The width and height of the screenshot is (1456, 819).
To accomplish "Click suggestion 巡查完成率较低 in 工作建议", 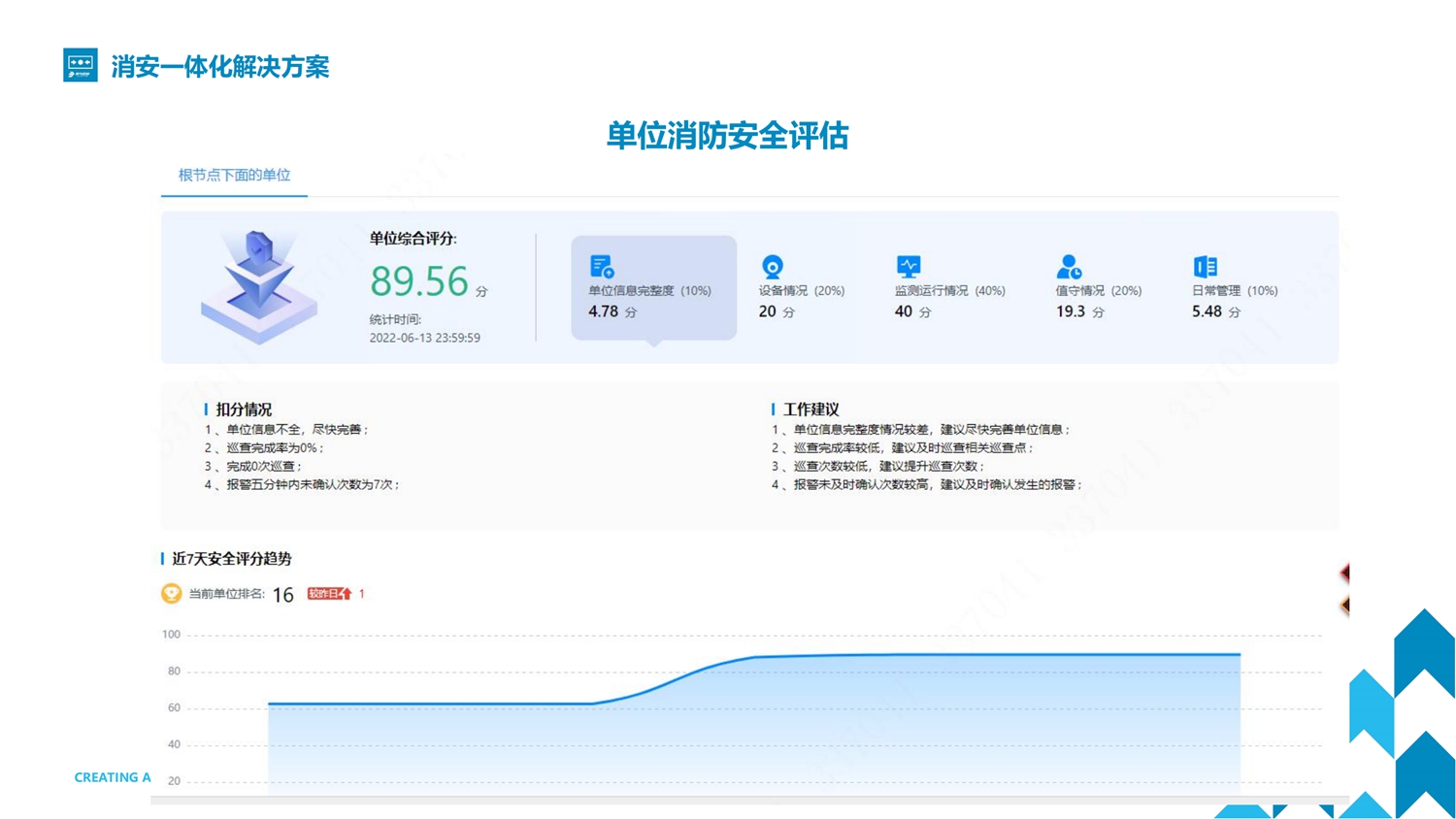I will 912,447.
